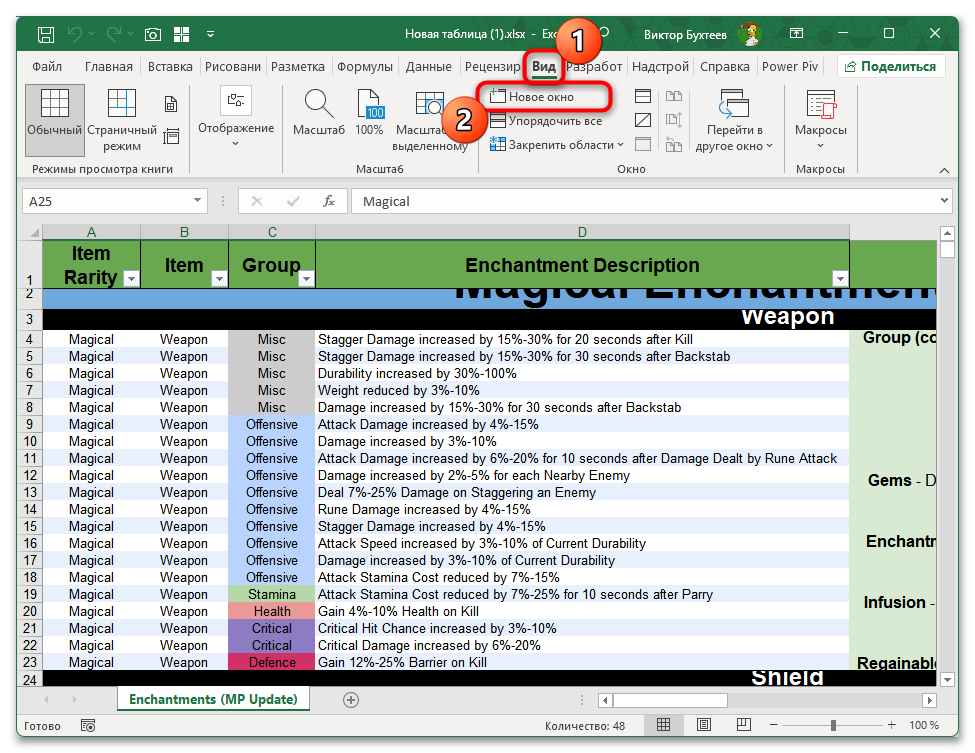This screenshot has width=975, height=753.
Task: Select Обычный workbook view
Action: pyautogui.click(x=55, y=120)
